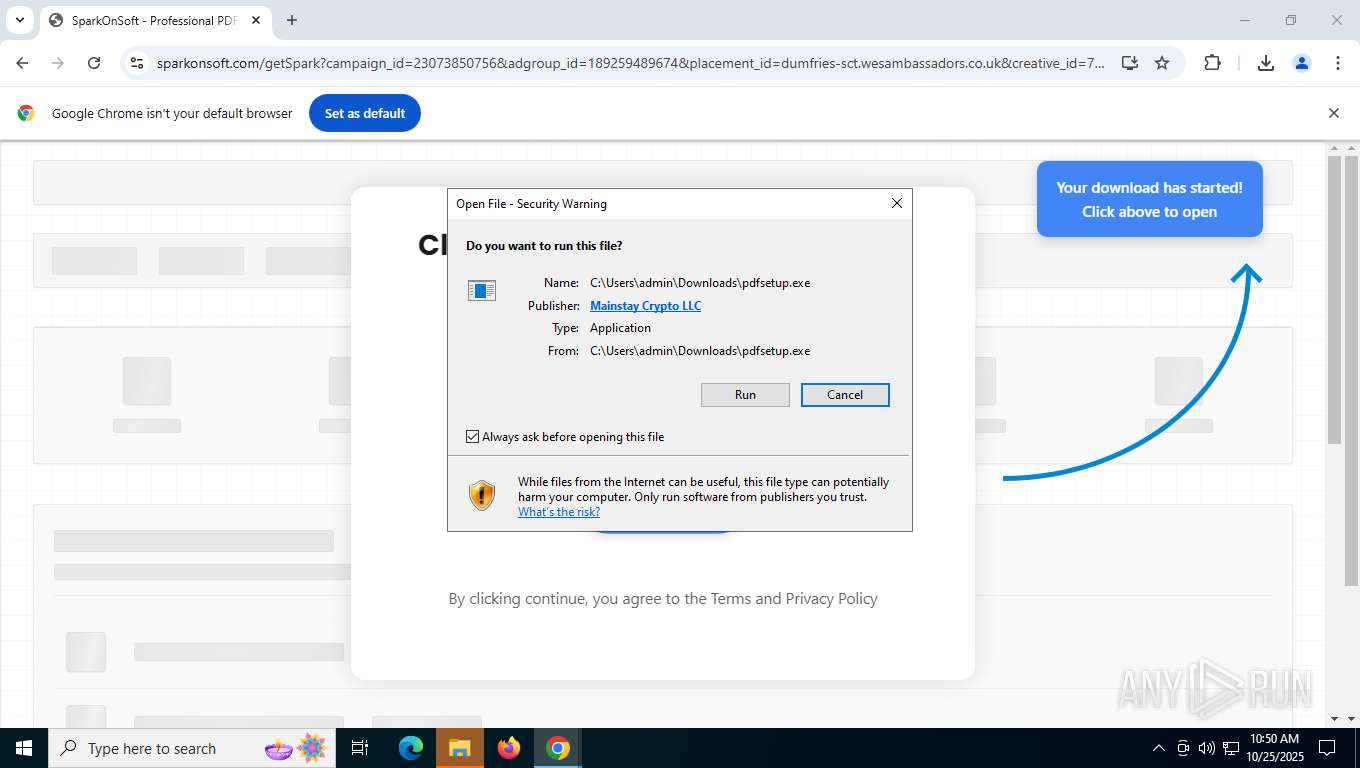The image size is (1360, 768).
Task: Open the taskbar clock showing 10:50 AM
Action: pyautogui.click(x=1274, y=748)
